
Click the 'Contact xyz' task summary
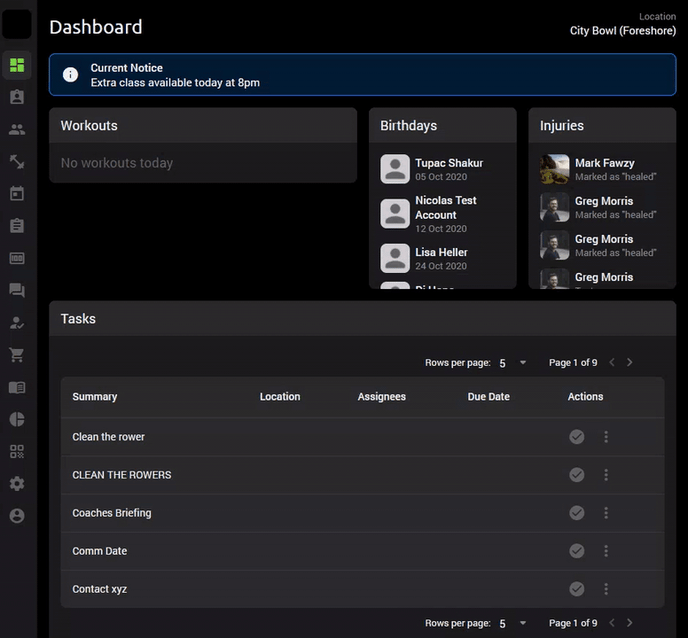tap(100, 589)
